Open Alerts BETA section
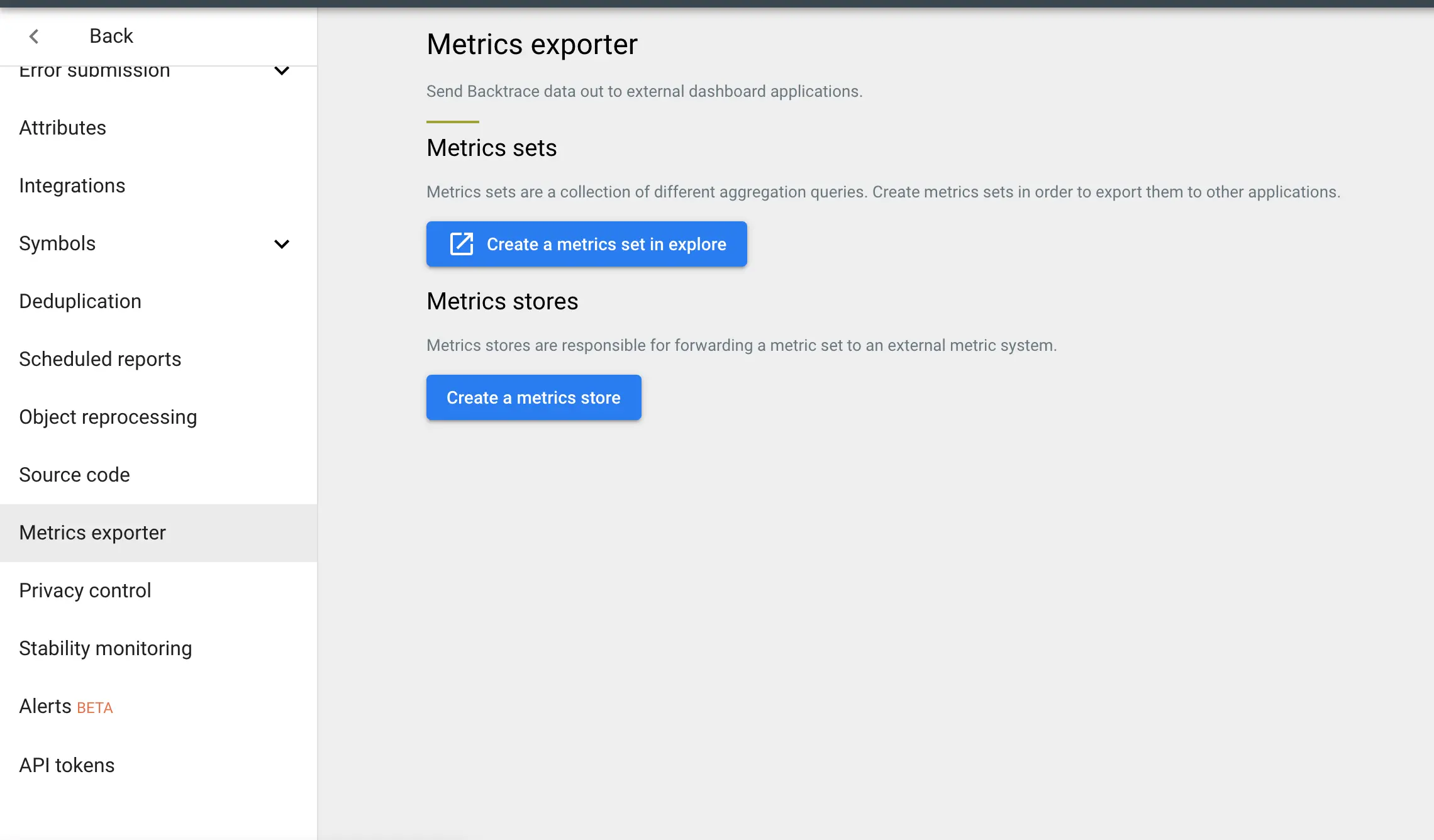The height and width of the screenshot is (840, 1434). 65,706
